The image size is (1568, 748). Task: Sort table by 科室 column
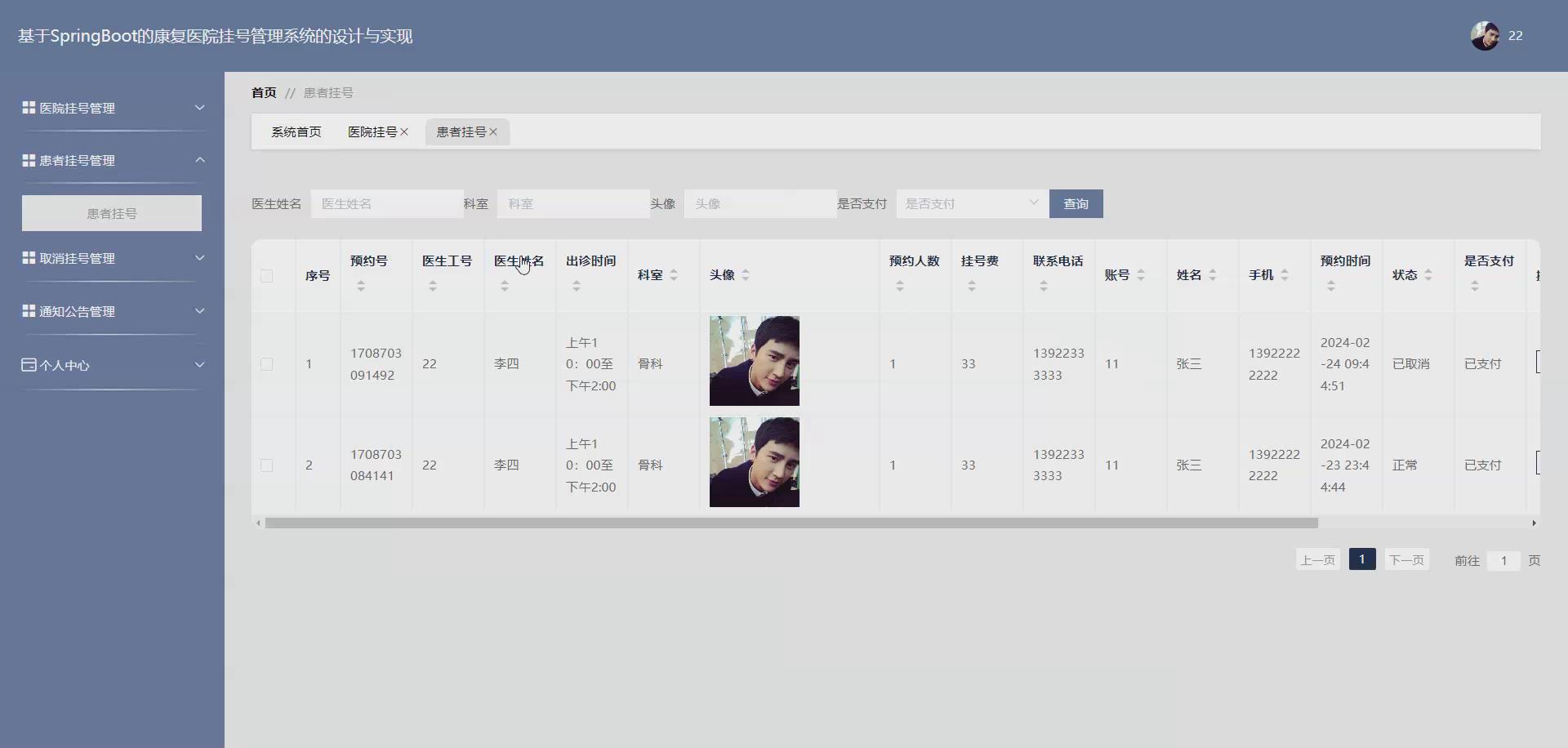pos(674,275)
